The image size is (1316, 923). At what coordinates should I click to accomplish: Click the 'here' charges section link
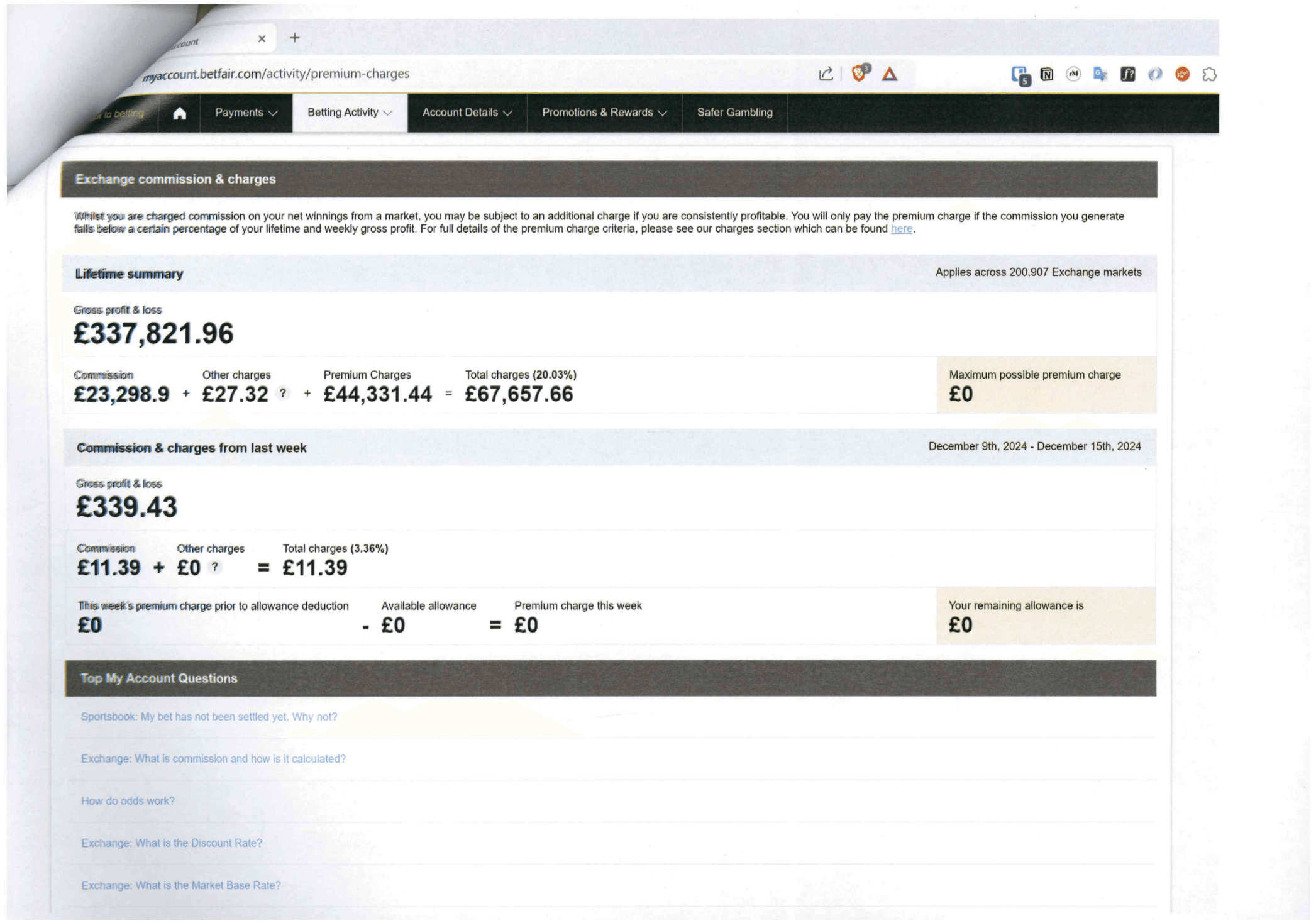click(x=901, y=229)
